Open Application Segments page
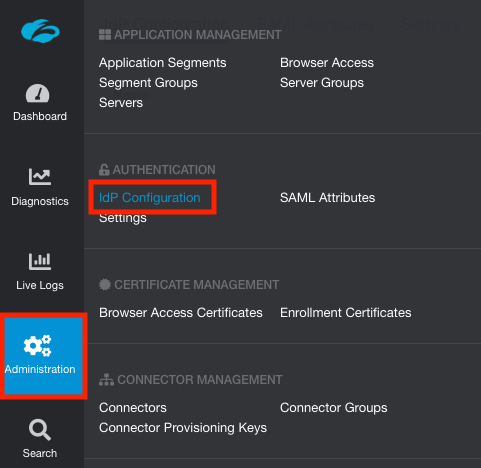481x468 pixels. [163, 63]
